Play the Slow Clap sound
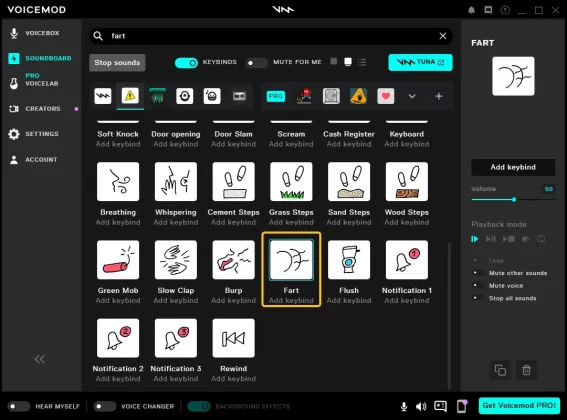The width and height of the screenshot is (567, 420). click(176, 260)
